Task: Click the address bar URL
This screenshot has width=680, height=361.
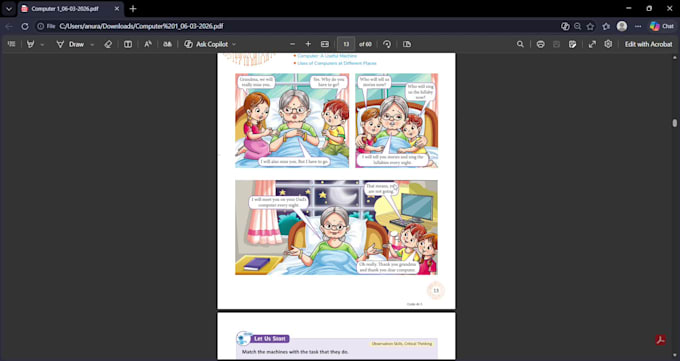Action: (x=141, y=26)
